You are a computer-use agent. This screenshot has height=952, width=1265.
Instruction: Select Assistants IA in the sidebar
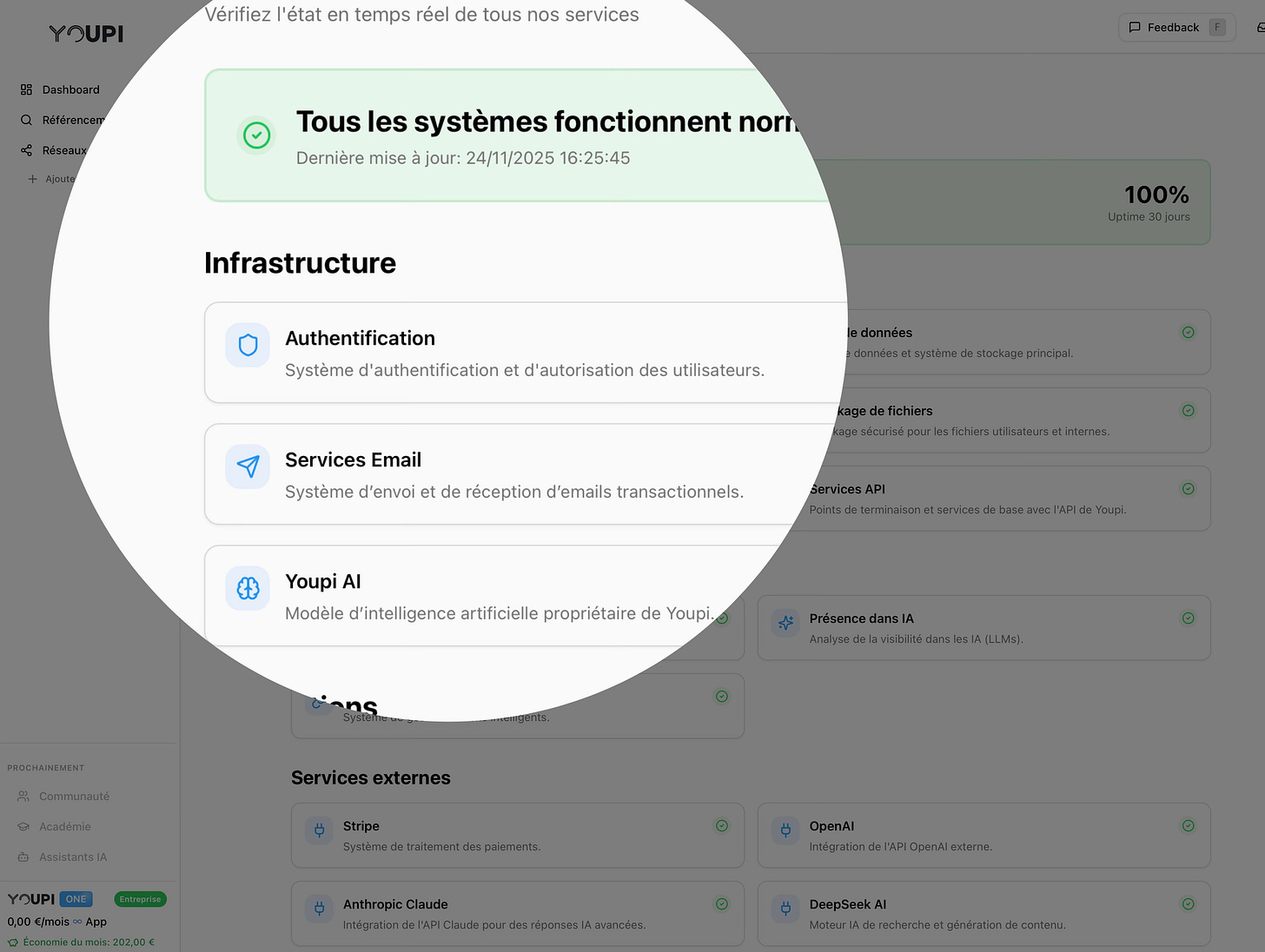[x=73, y=857]
